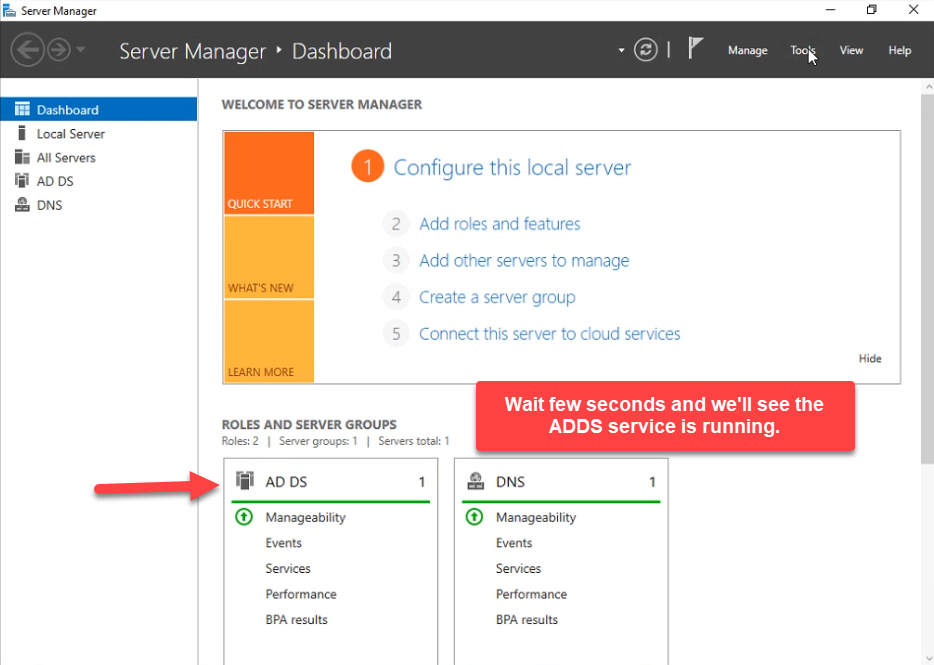Hide the welcome panel
934x665 pixels.
point(870,358)
